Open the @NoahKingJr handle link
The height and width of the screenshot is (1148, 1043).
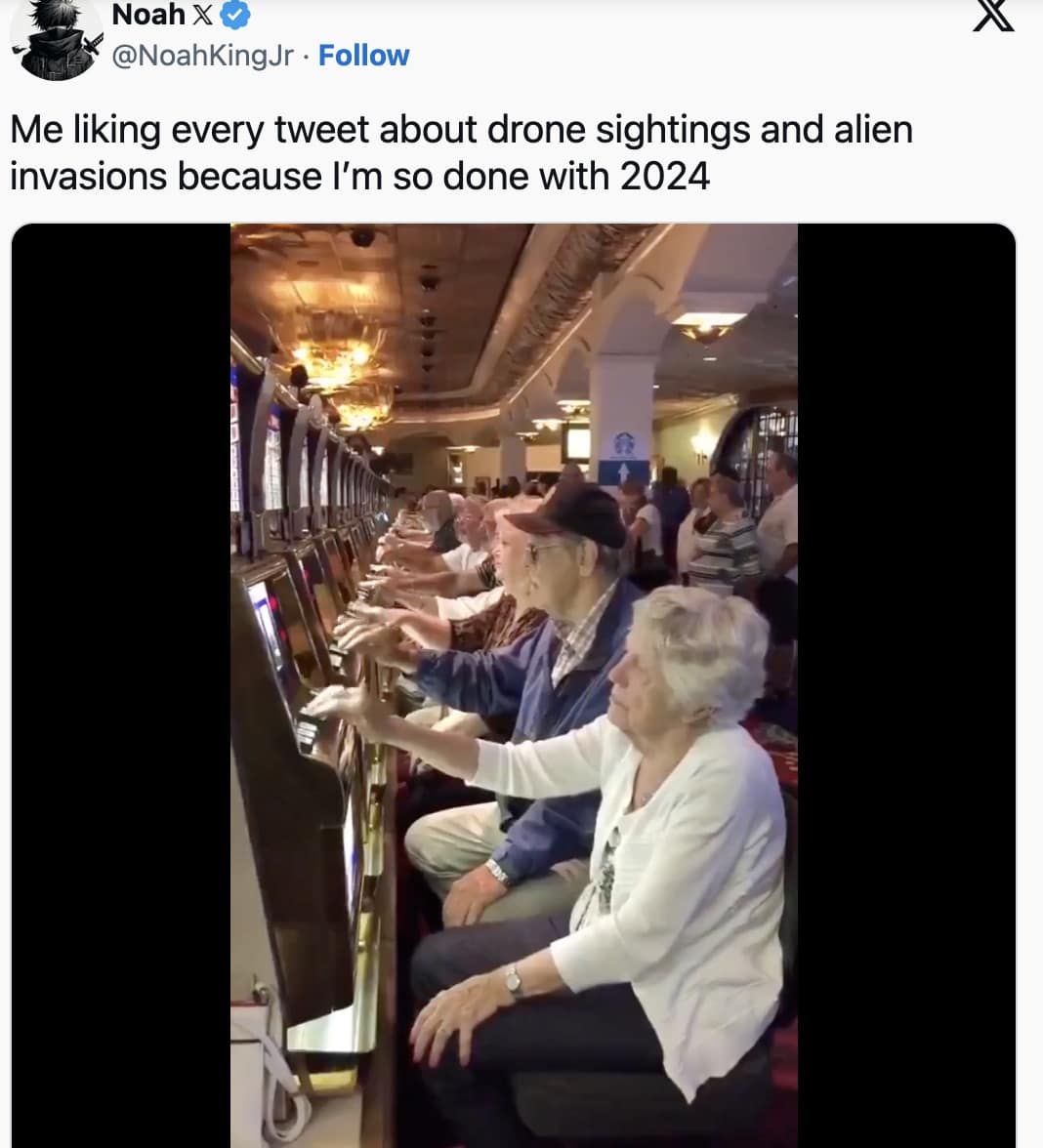click(203, 56)
